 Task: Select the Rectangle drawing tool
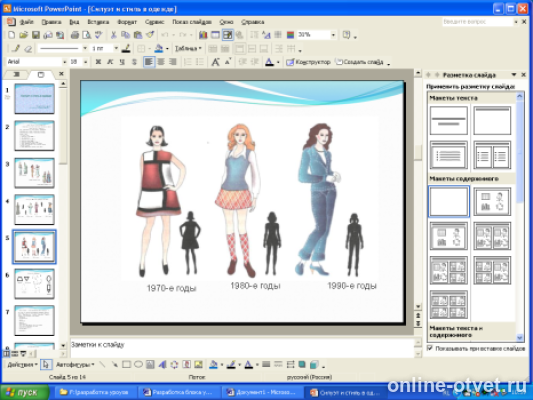126,365
